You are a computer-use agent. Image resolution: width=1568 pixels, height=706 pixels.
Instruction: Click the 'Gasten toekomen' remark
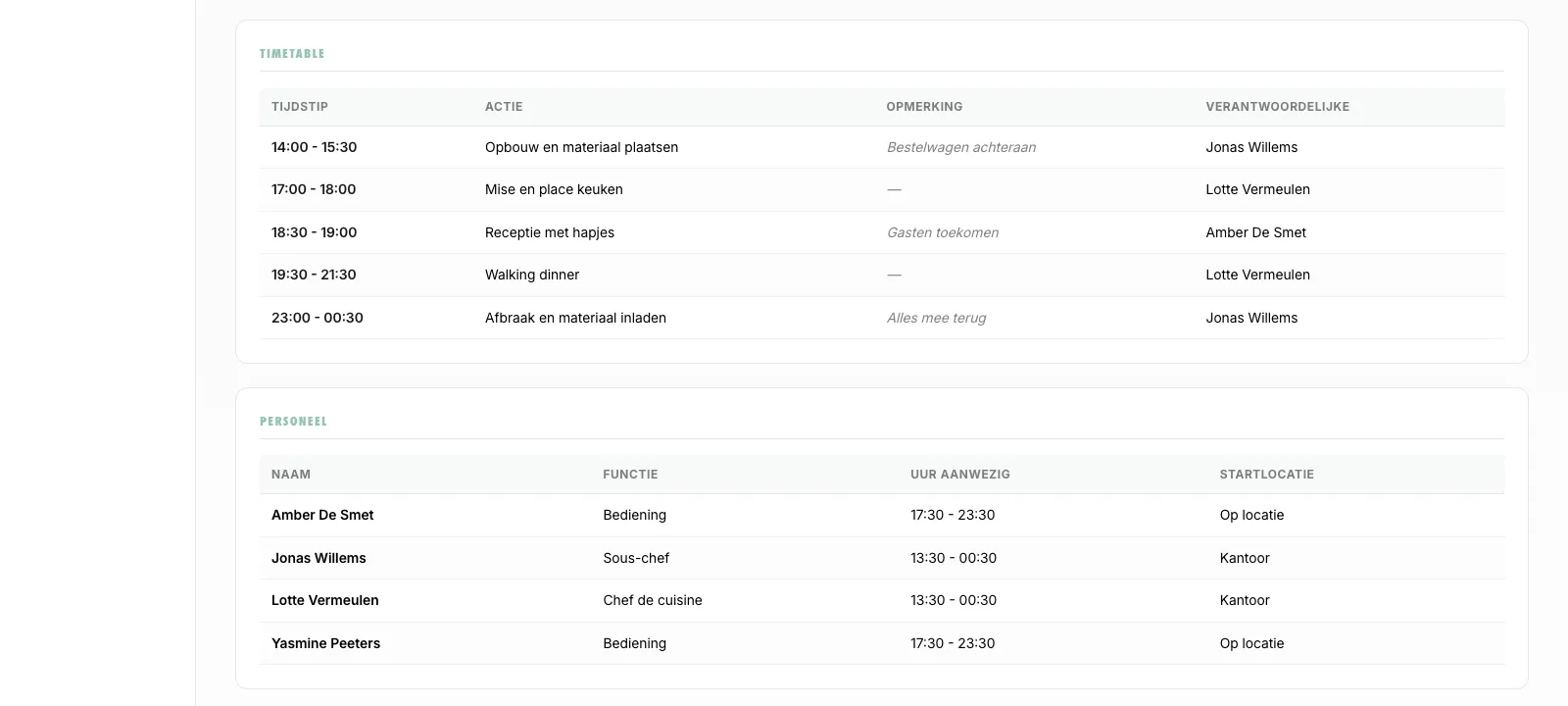pos(943,232)
